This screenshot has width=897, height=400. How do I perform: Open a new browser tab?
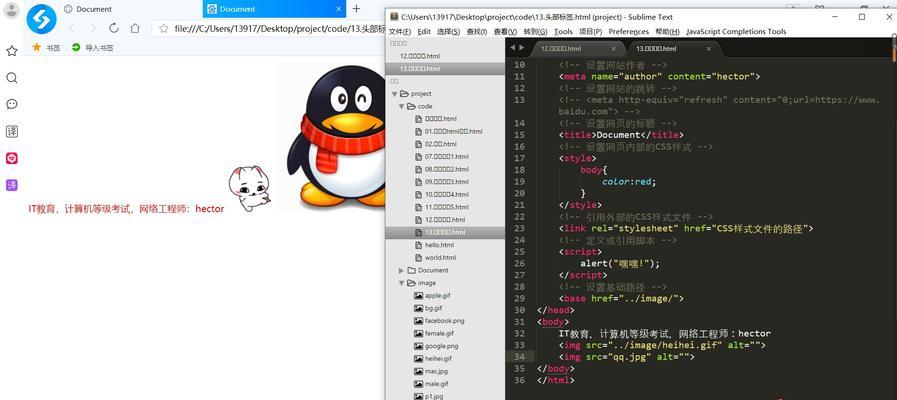pyautogui.click(x=356, y=9)
